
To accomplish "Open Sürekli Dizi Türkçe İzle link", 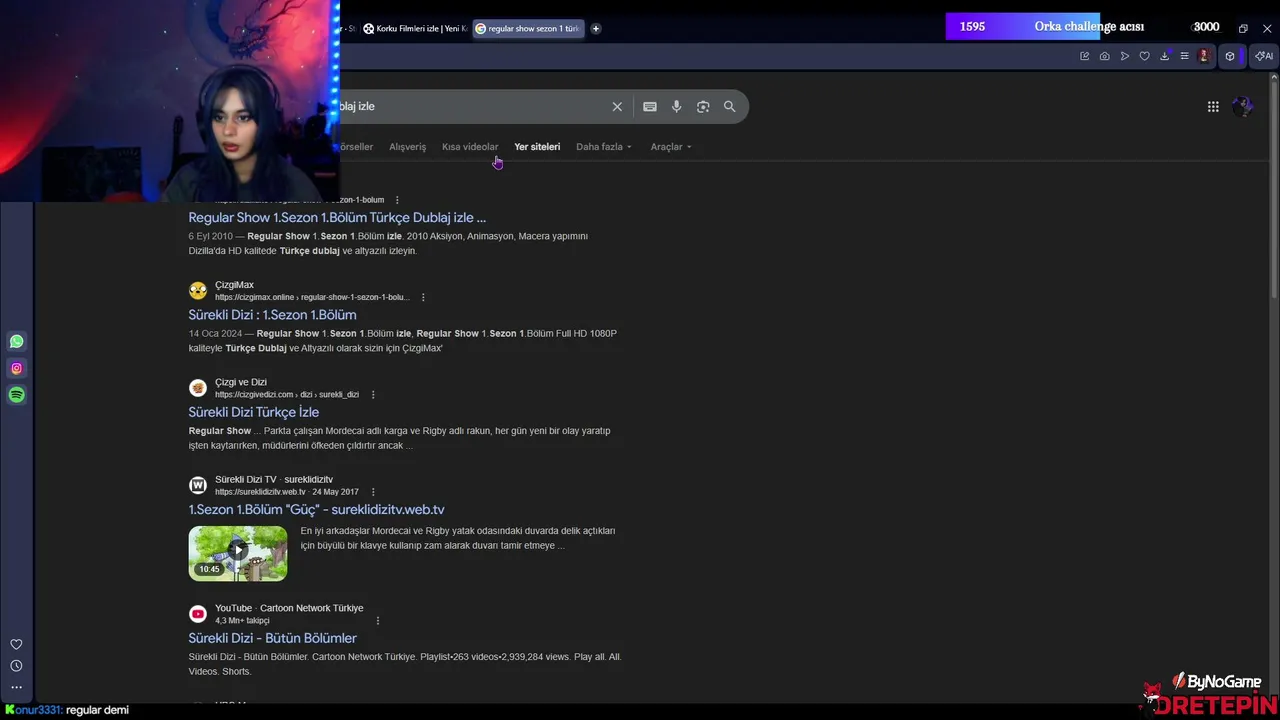I will pos(254,412).
